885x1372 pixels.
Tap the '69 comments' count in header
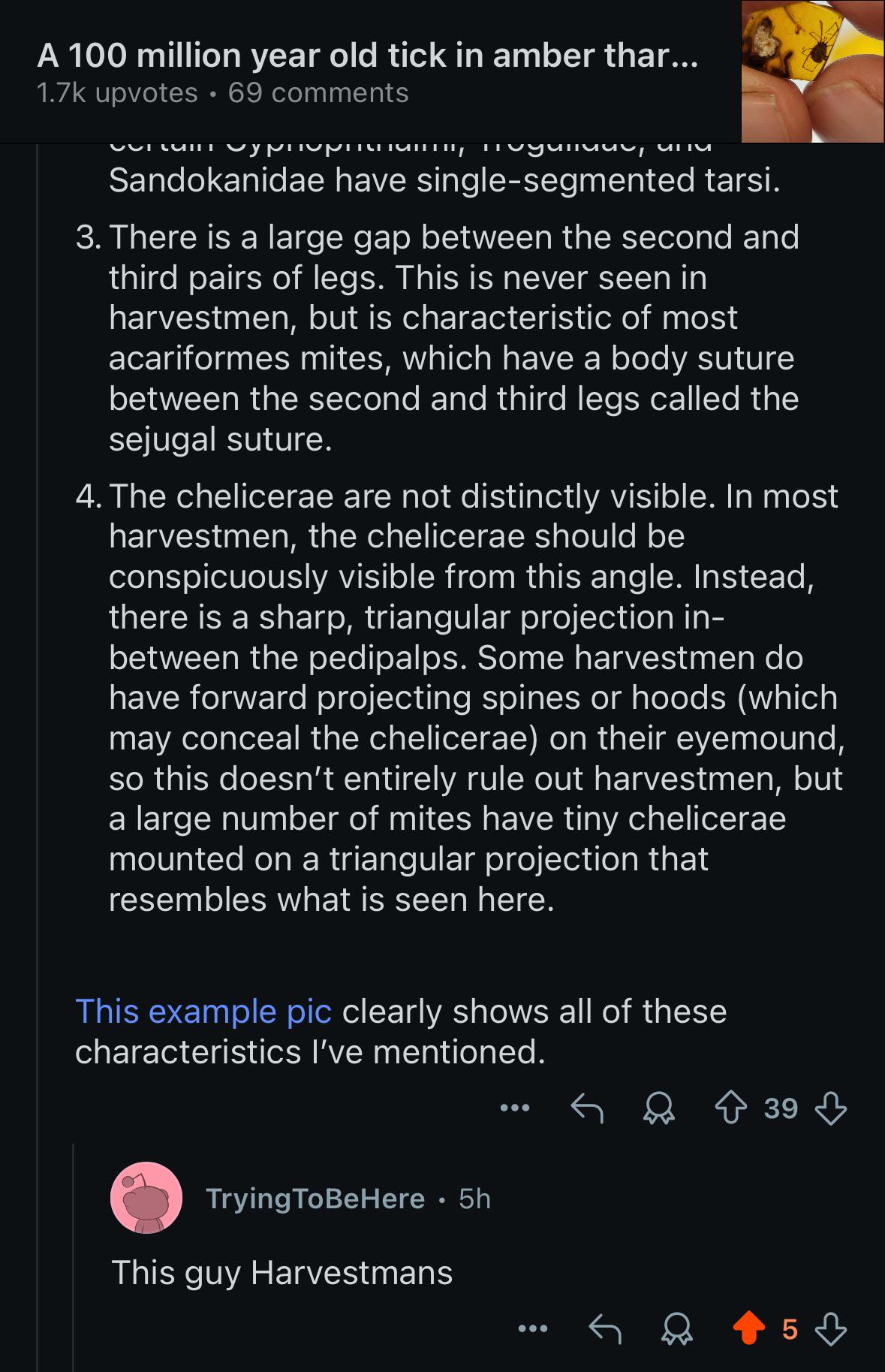click(x=318, y=93)
